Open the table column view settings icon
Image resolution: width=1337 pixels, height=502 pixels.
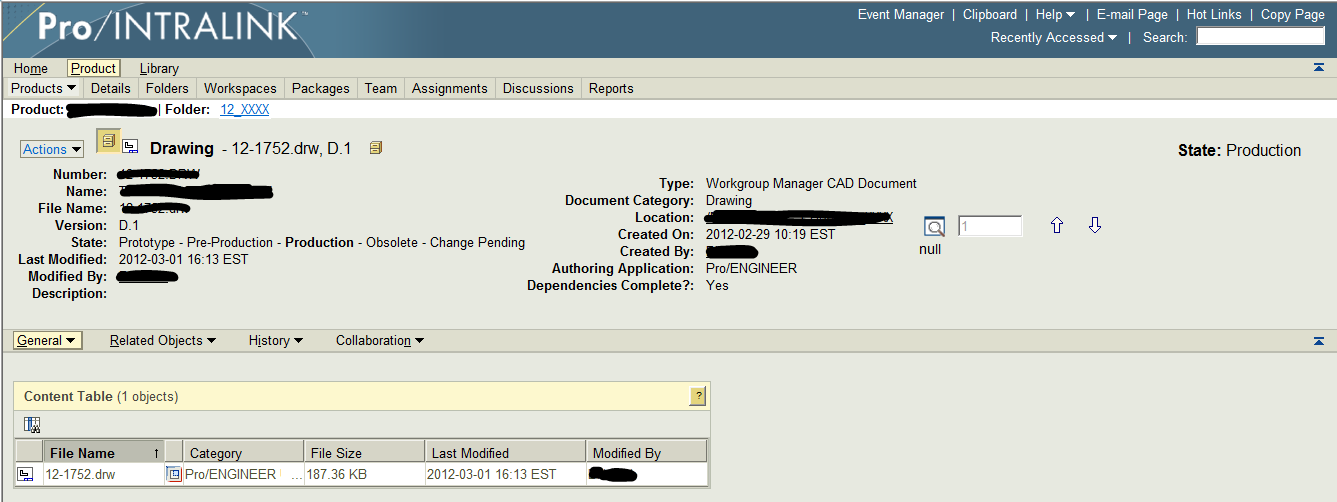32,425
